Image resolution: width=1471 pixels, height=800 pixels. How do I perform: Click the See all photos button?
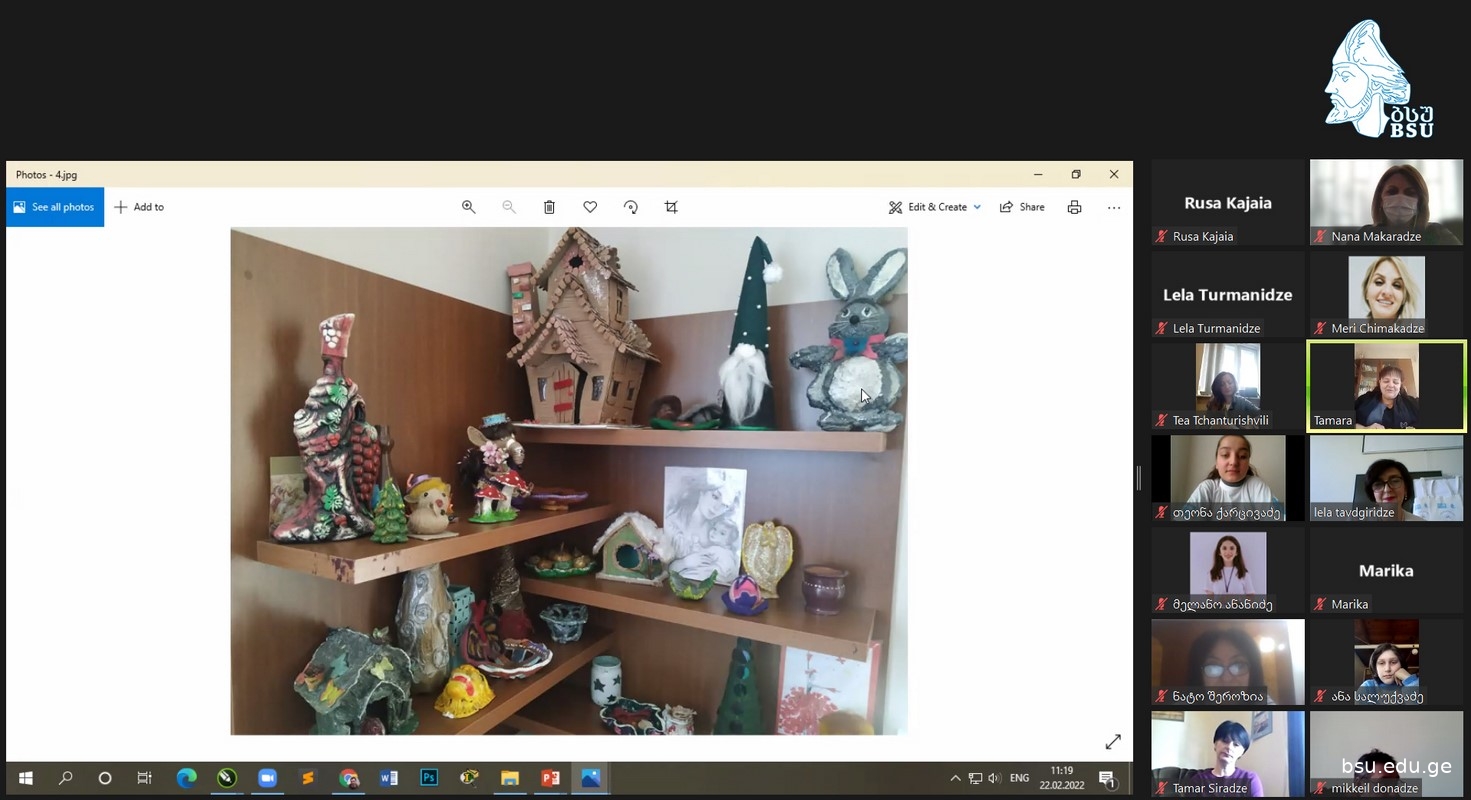pyautogui.click(x=55, y=207)
